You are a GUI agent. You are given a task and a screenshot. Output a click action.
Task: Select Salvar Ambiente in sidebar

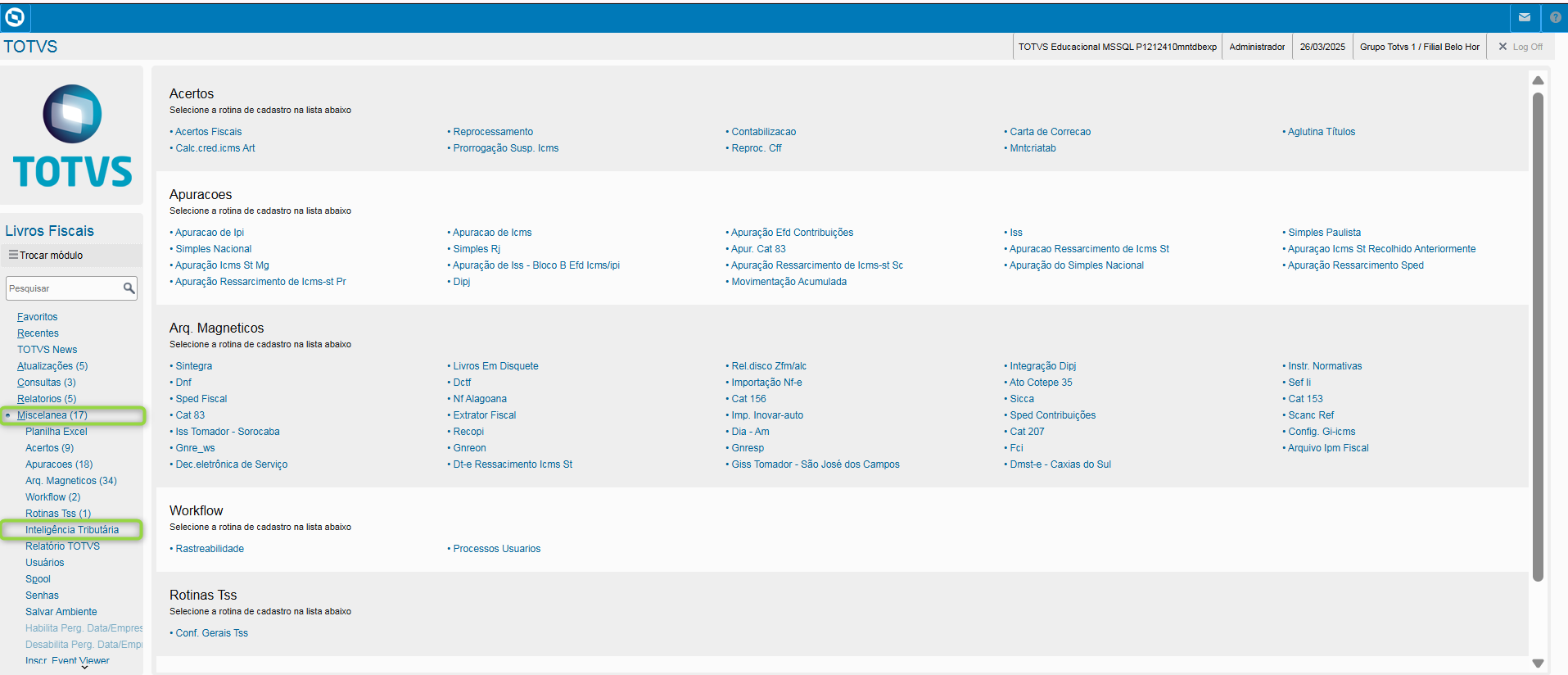[61, 612]
